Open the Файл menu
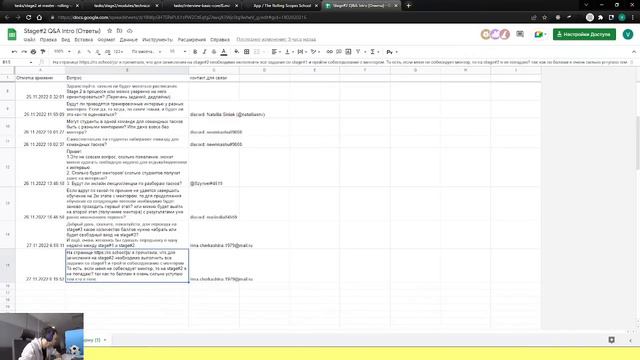 point(29,40)
